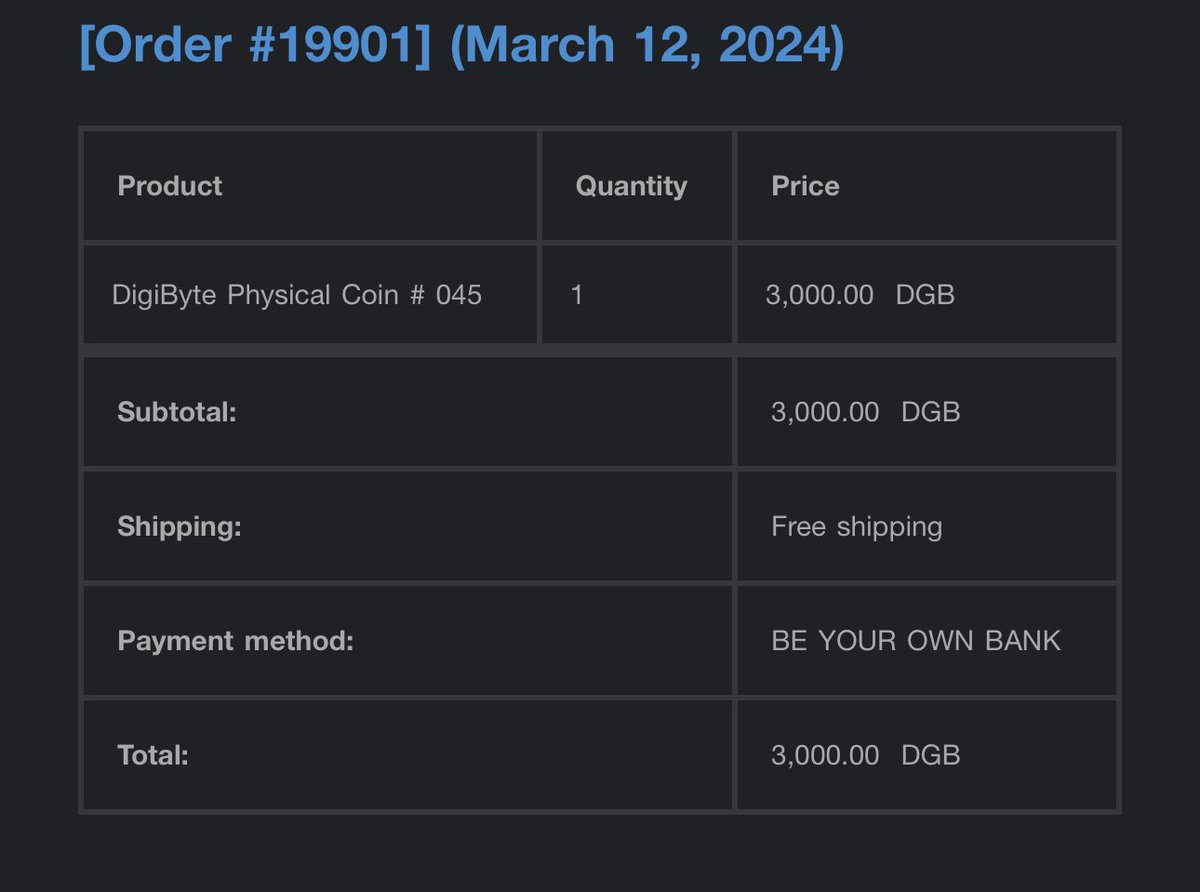Click the total amount 3,000.00 DGB
Image resolution: width=1200 pixels, height=892 pixels.
[x=866, y=755]
